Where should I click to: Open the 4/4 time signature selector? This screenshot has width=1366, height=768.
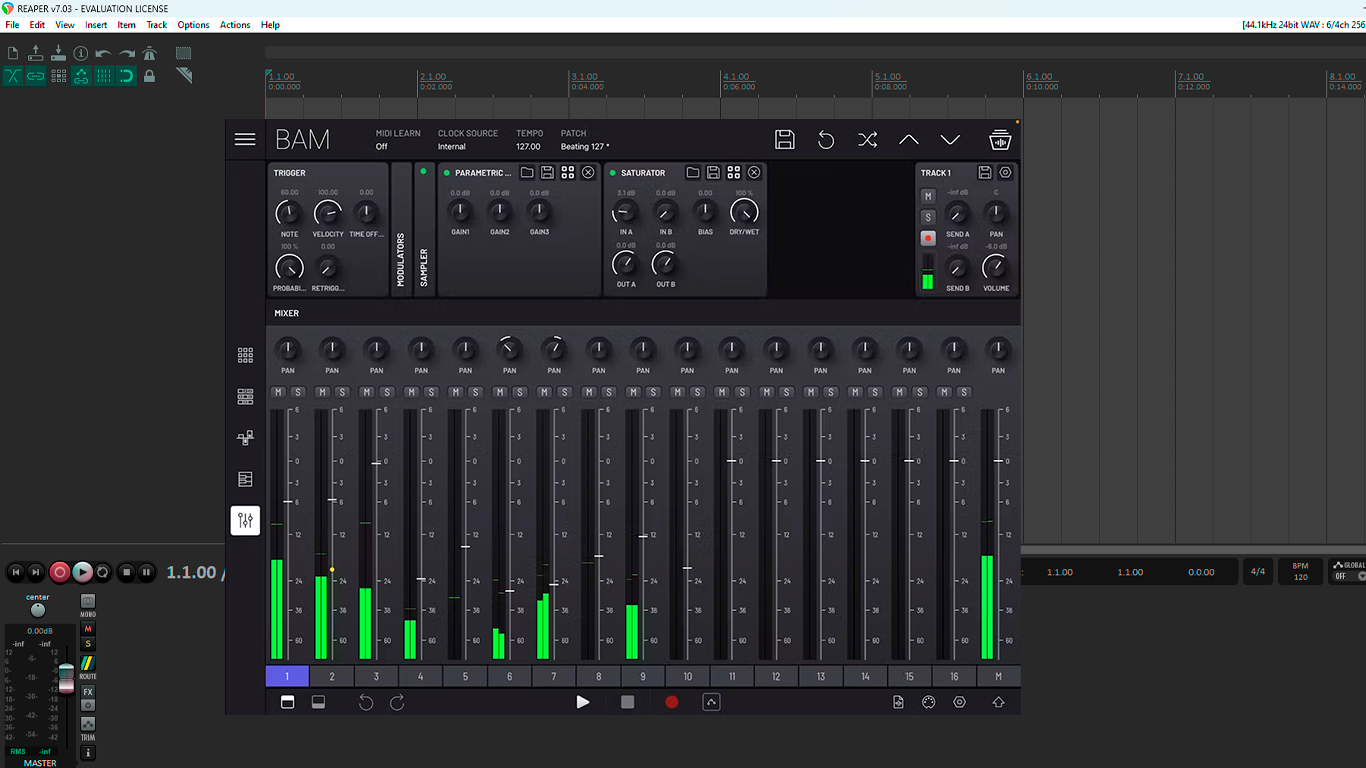[1258, 572]
